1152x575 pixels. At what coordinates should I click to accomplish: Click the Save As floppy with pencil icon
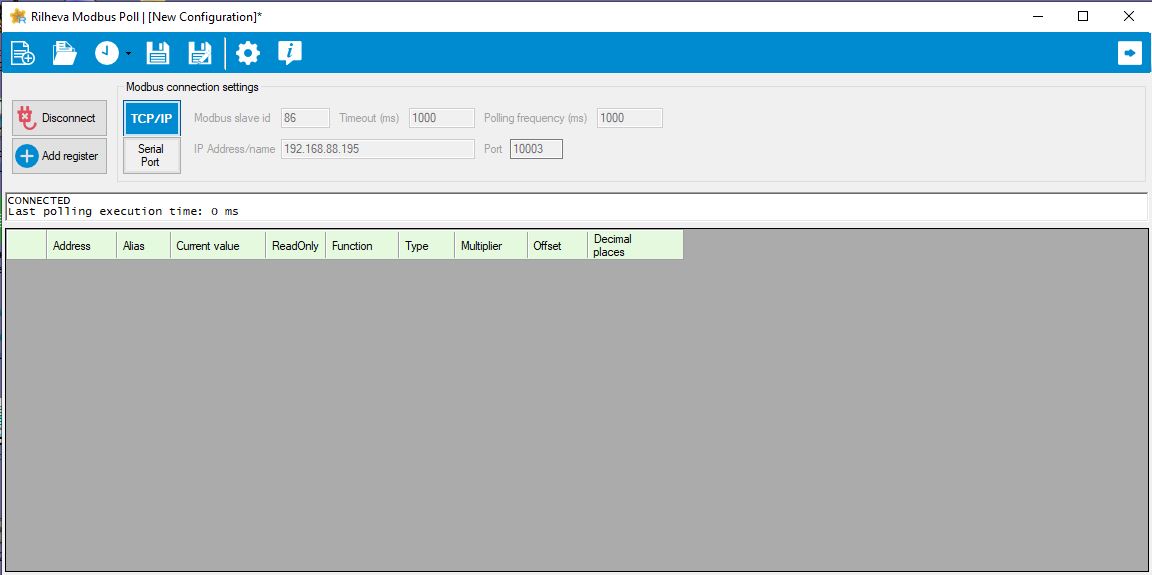pos(200,53)
